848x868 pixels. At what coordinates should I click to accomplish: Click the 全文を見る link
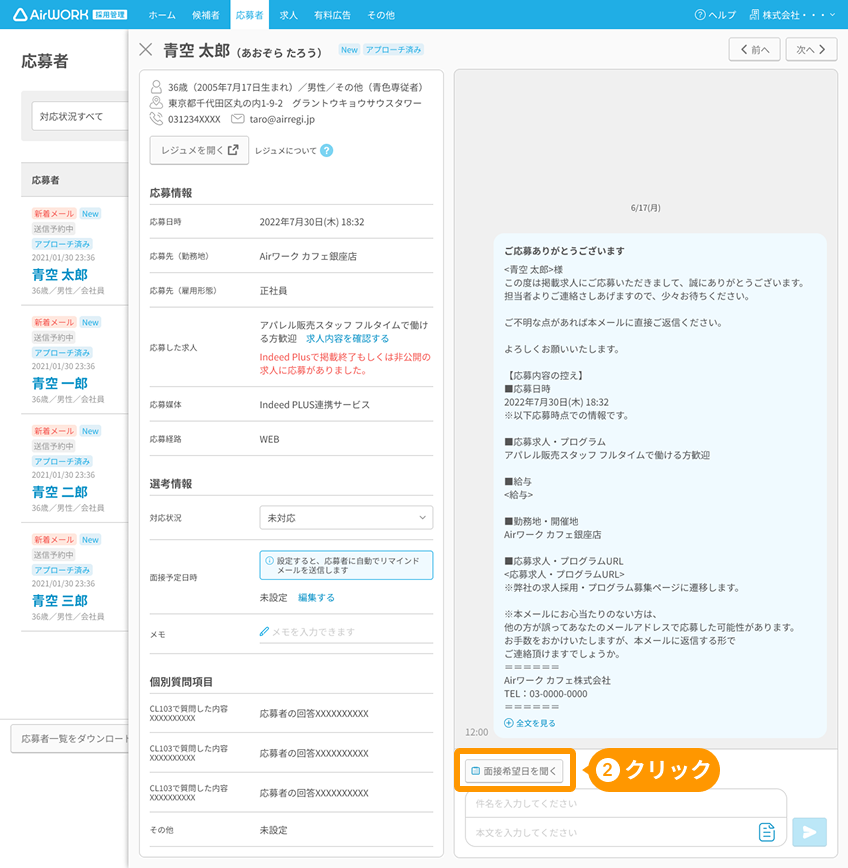(x=535, y=723)
